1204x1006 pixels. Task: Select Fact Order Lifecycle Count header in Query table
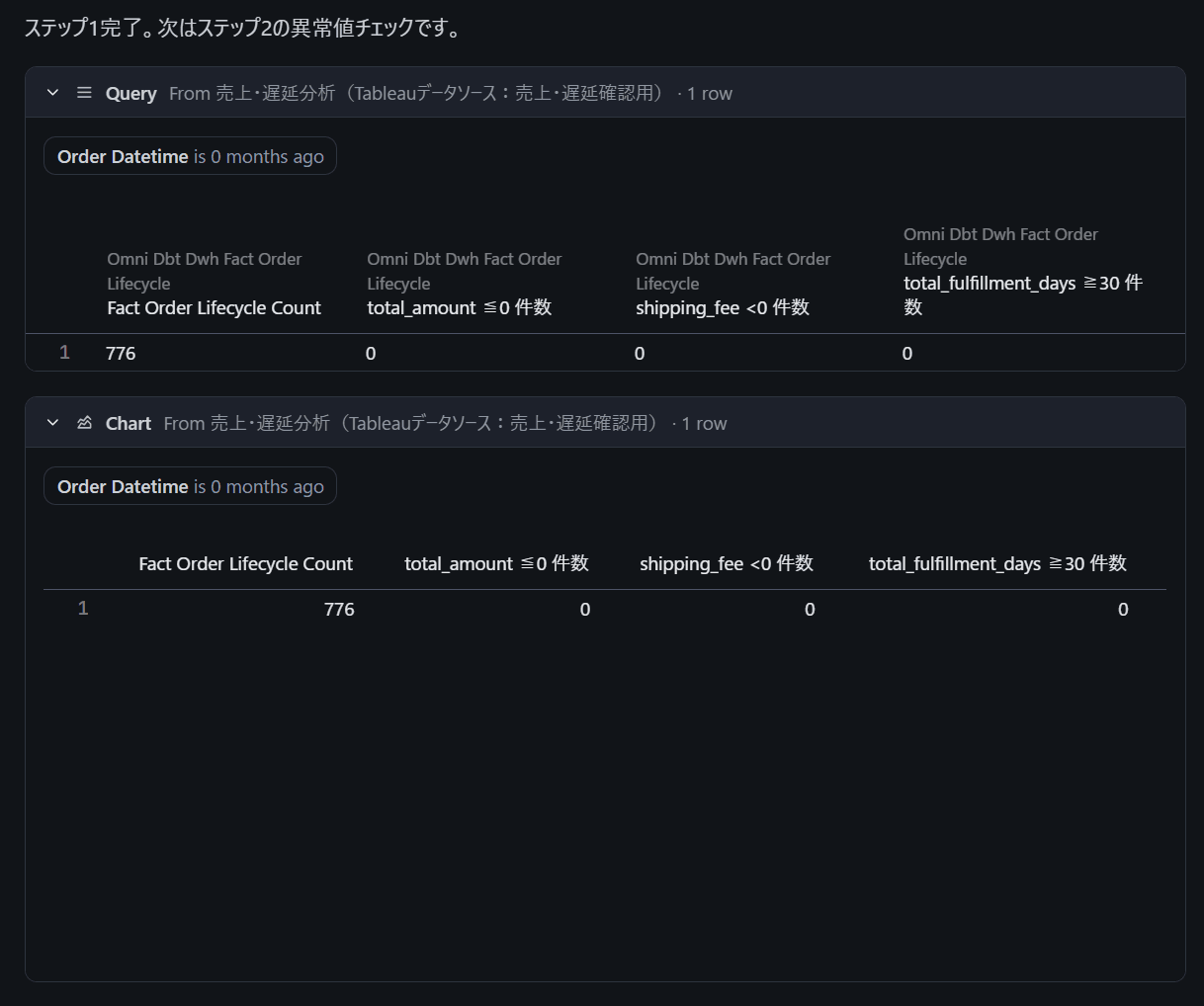pyautogui.click(x=214, y=308)
